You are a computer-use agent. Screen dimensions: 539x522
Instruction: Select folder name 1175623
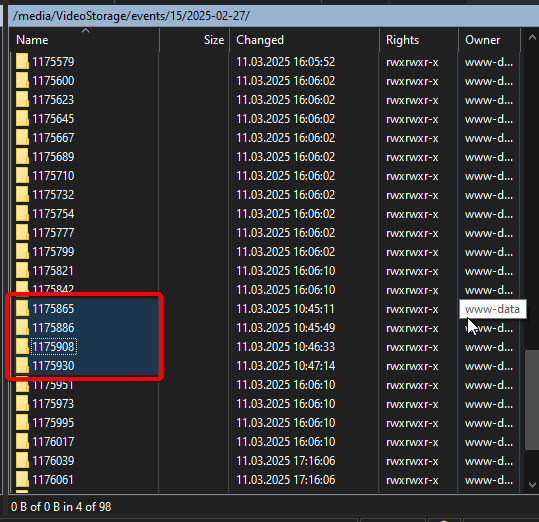(53, 100)
